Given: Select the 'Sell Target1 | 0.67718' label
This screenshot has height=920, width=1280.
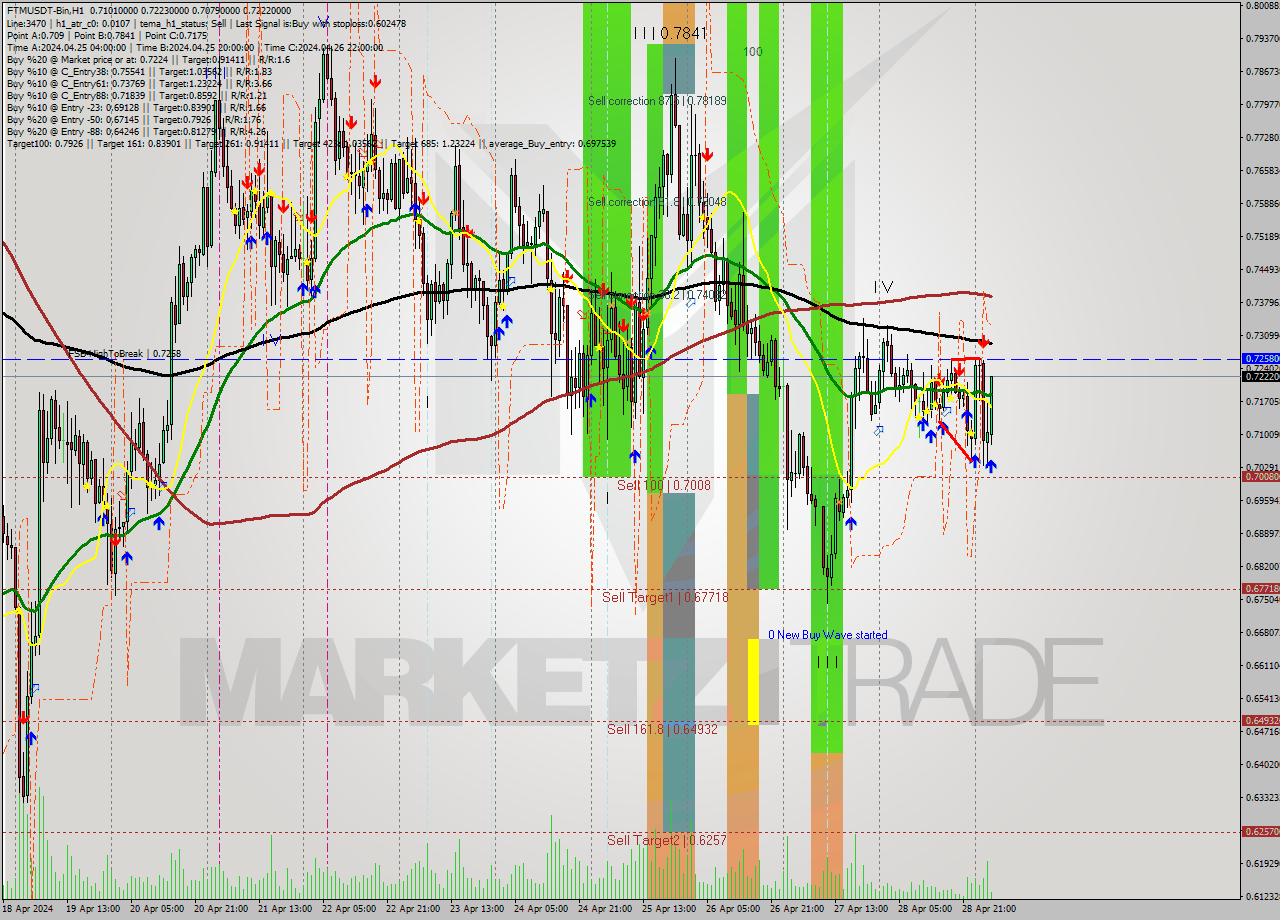Looking at the screenshot, I should [665, 597].
